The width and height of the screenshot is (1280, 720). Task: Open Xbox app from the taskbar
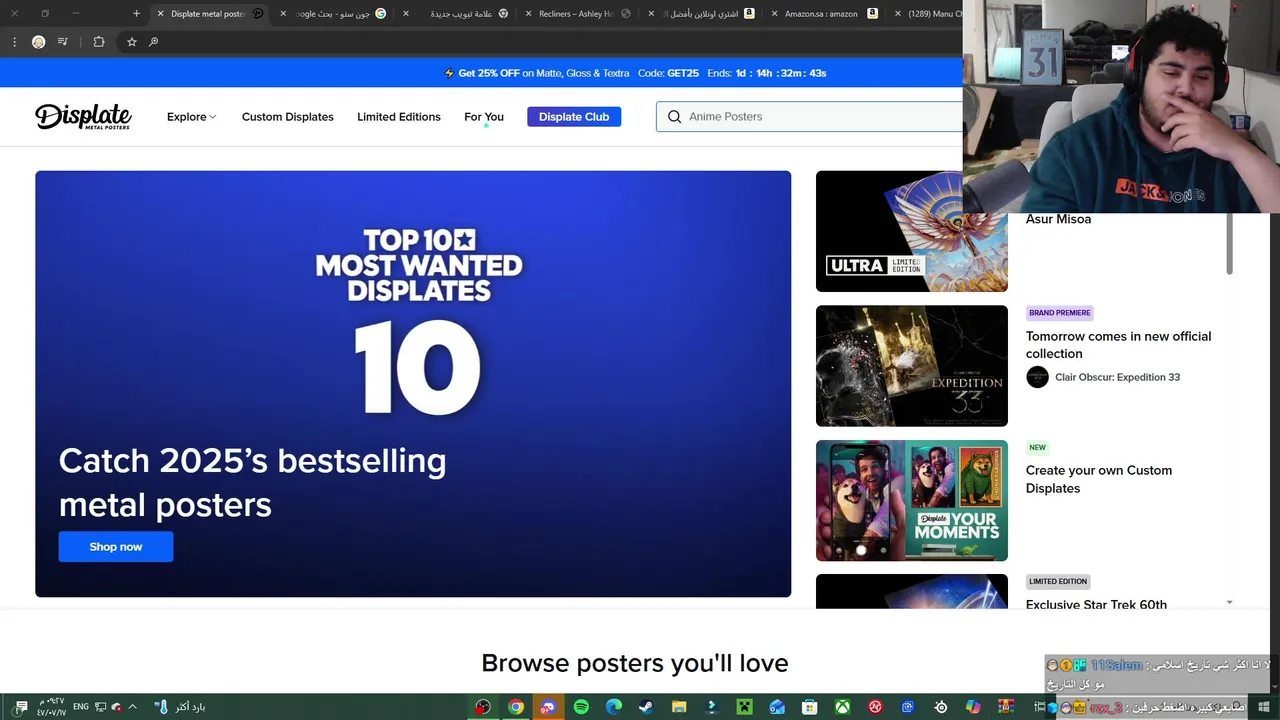tap(843, 707)
